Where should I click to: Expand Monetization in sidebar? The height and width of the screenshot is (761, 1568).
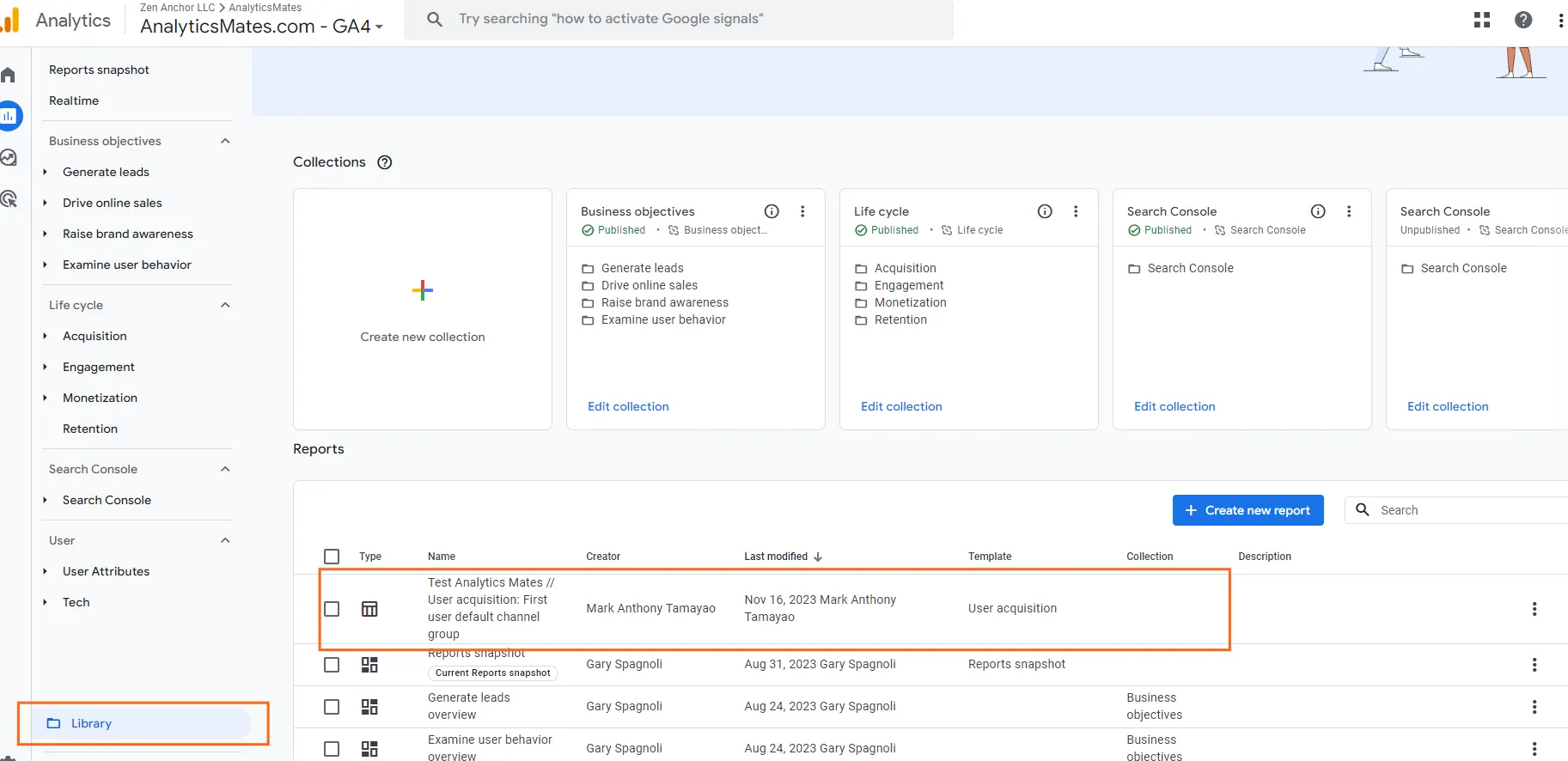(45, 398)
